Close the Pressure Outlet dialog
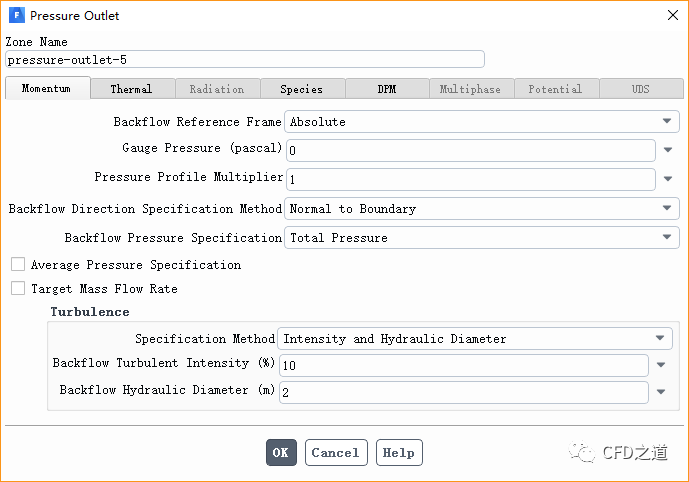The image size is (689, 482). [x=670, y=16]
